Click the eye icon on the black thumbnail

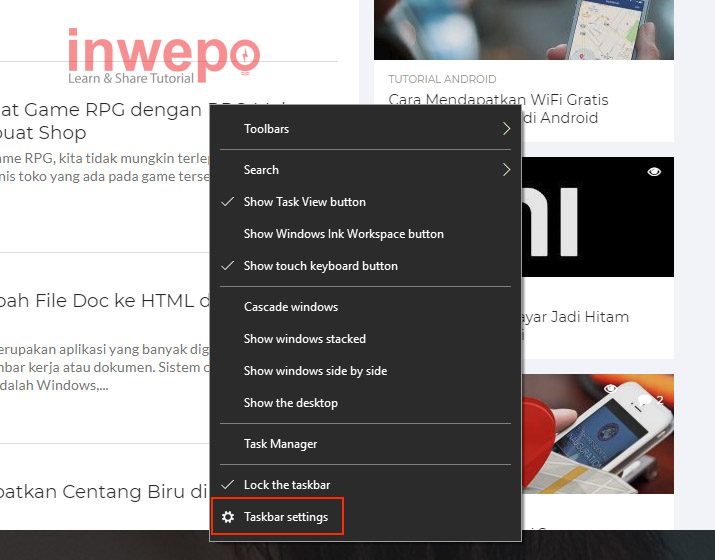click(x=654, y=171)
